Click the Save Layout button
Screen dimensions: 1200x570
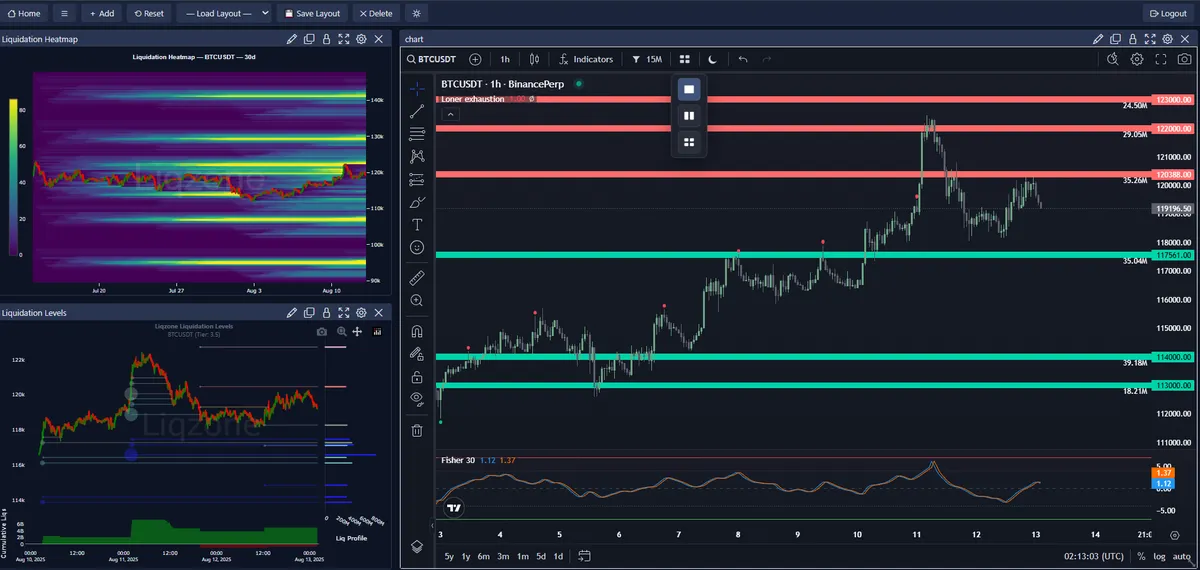point(312,13)
